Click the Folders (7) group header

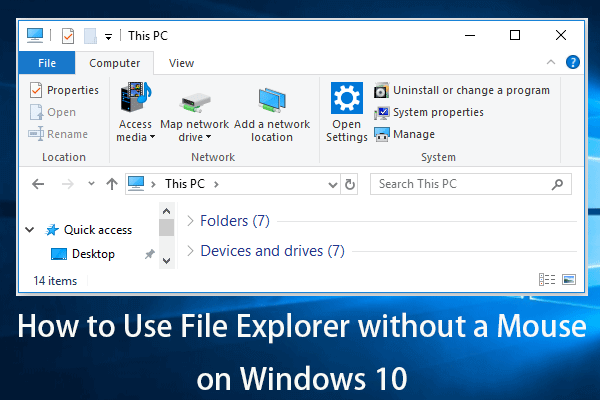[x=235, y=221]
